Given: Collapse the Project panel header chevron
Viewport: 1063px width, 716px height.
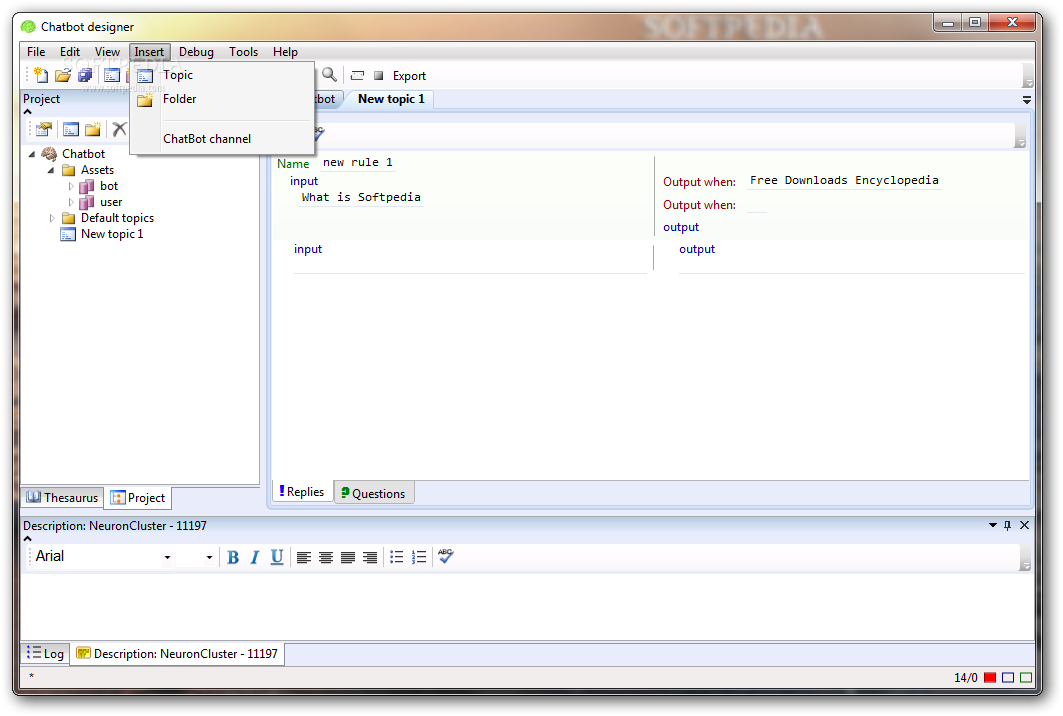Looking at the screenshot, I should pyautogui.click(x=28, y=112).
